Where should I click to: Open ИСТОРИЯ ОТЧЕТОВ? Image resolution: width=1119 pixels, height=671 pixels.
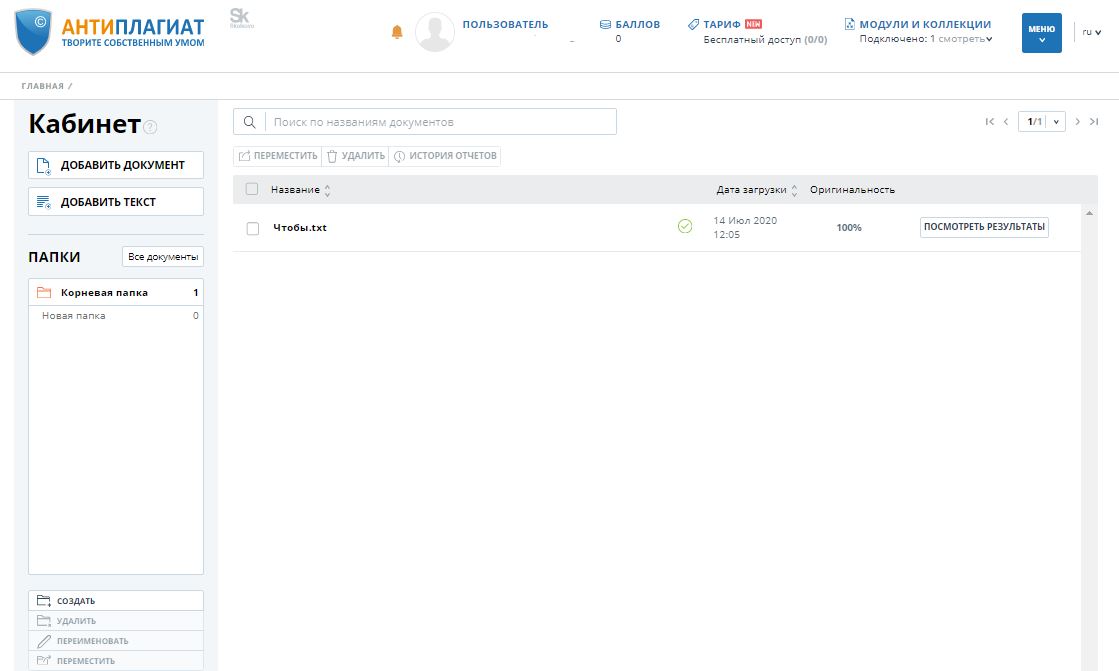445,156
